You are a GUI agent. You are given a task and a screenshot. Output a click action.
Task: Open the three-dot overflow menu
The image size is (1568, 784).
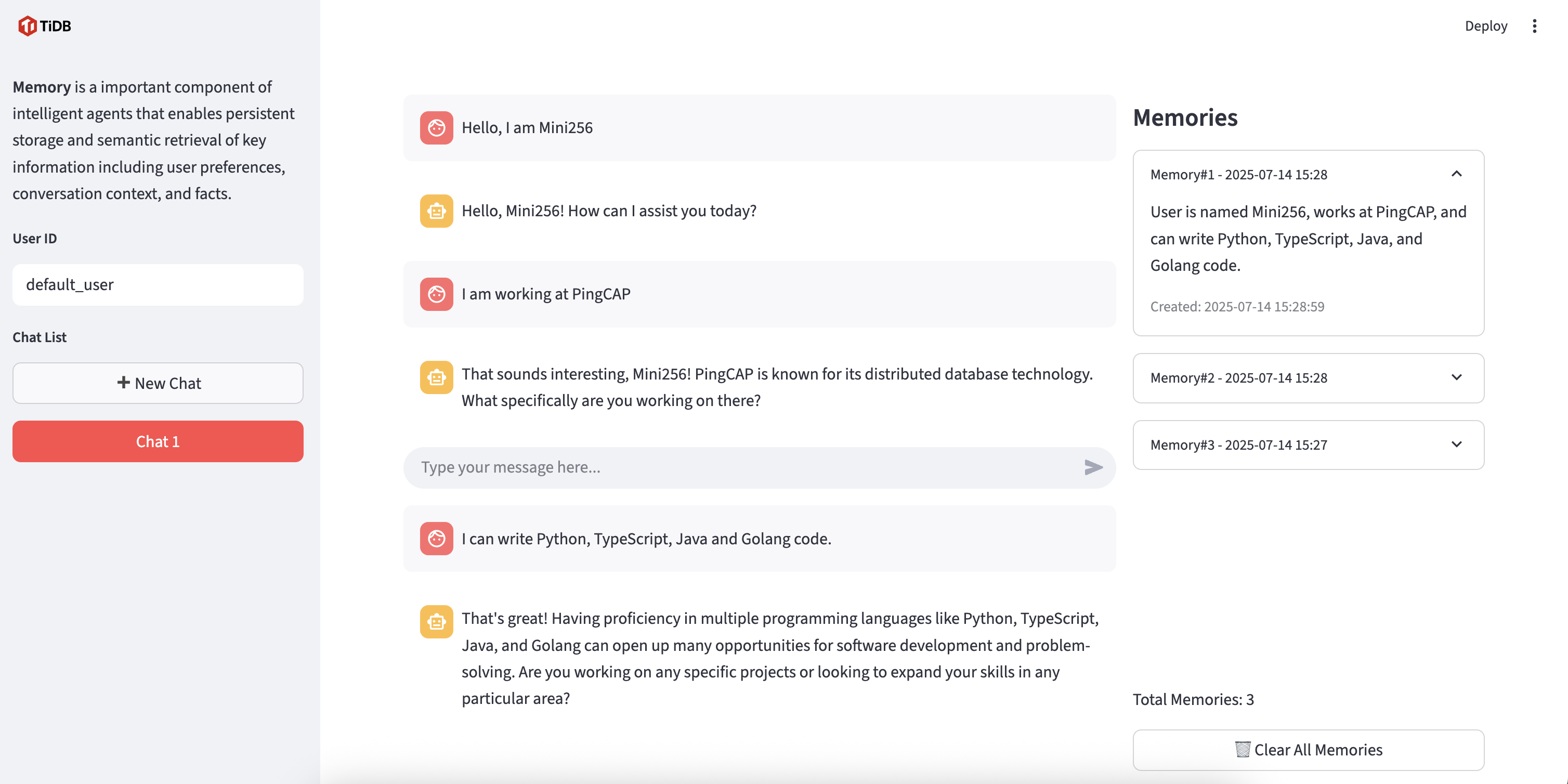point(1535,25)
